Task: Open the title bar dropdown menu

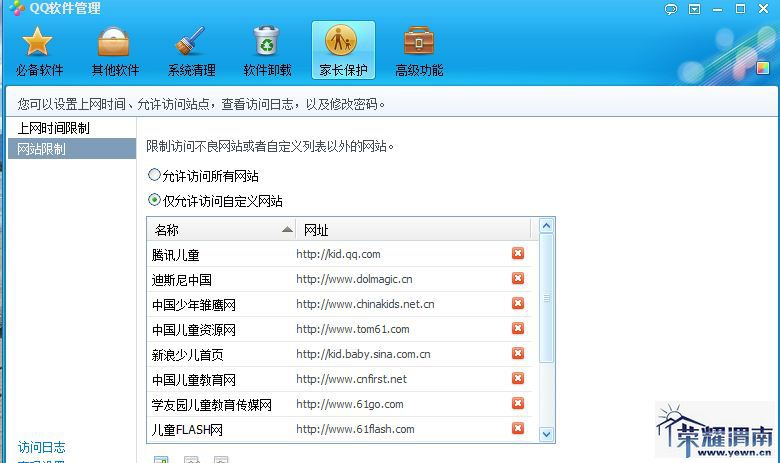Action: point(695,9)
